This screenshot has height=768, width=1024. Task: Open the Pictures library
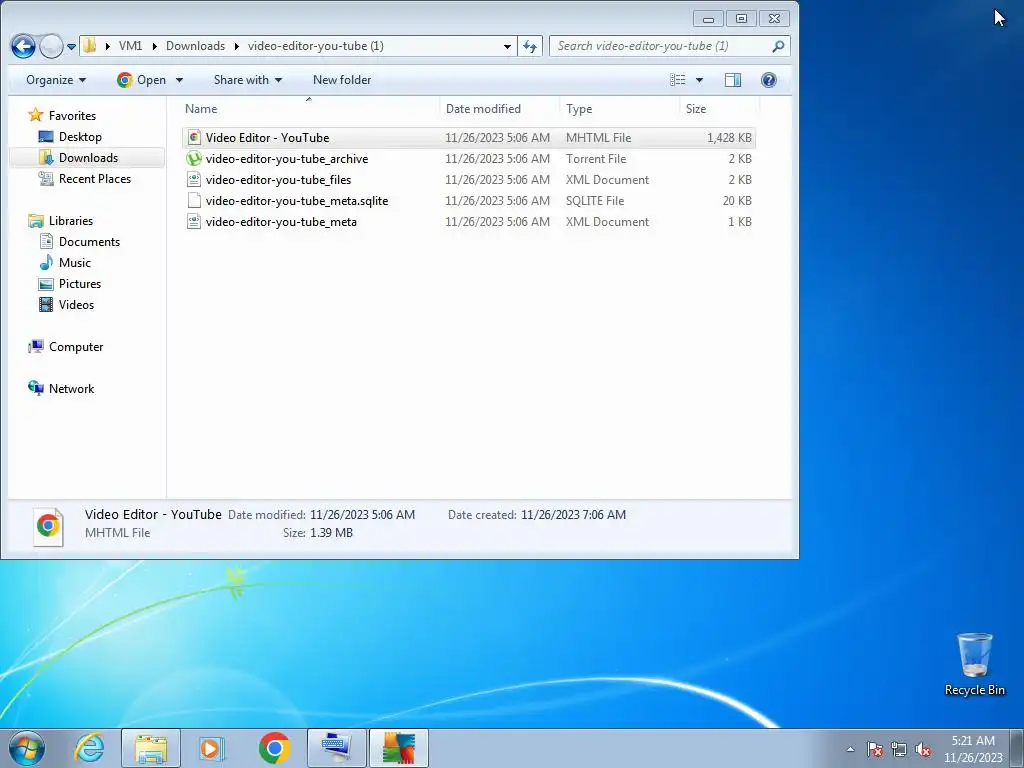tap(80, 283)
